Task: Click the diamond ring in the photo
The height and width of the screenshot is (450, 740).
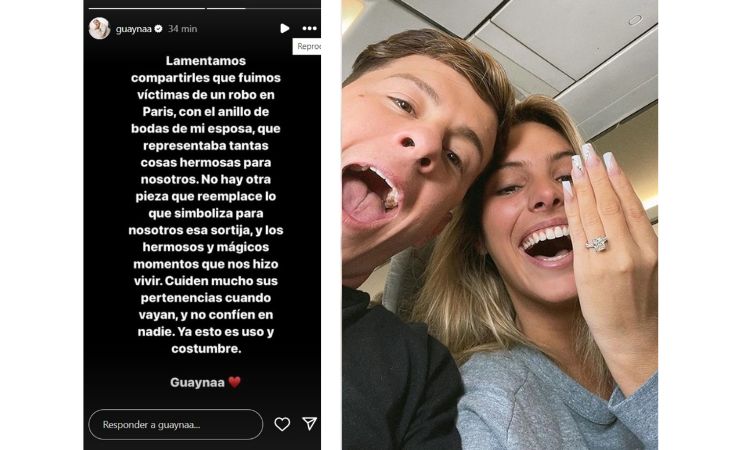Action: click(x=597, y=243)
